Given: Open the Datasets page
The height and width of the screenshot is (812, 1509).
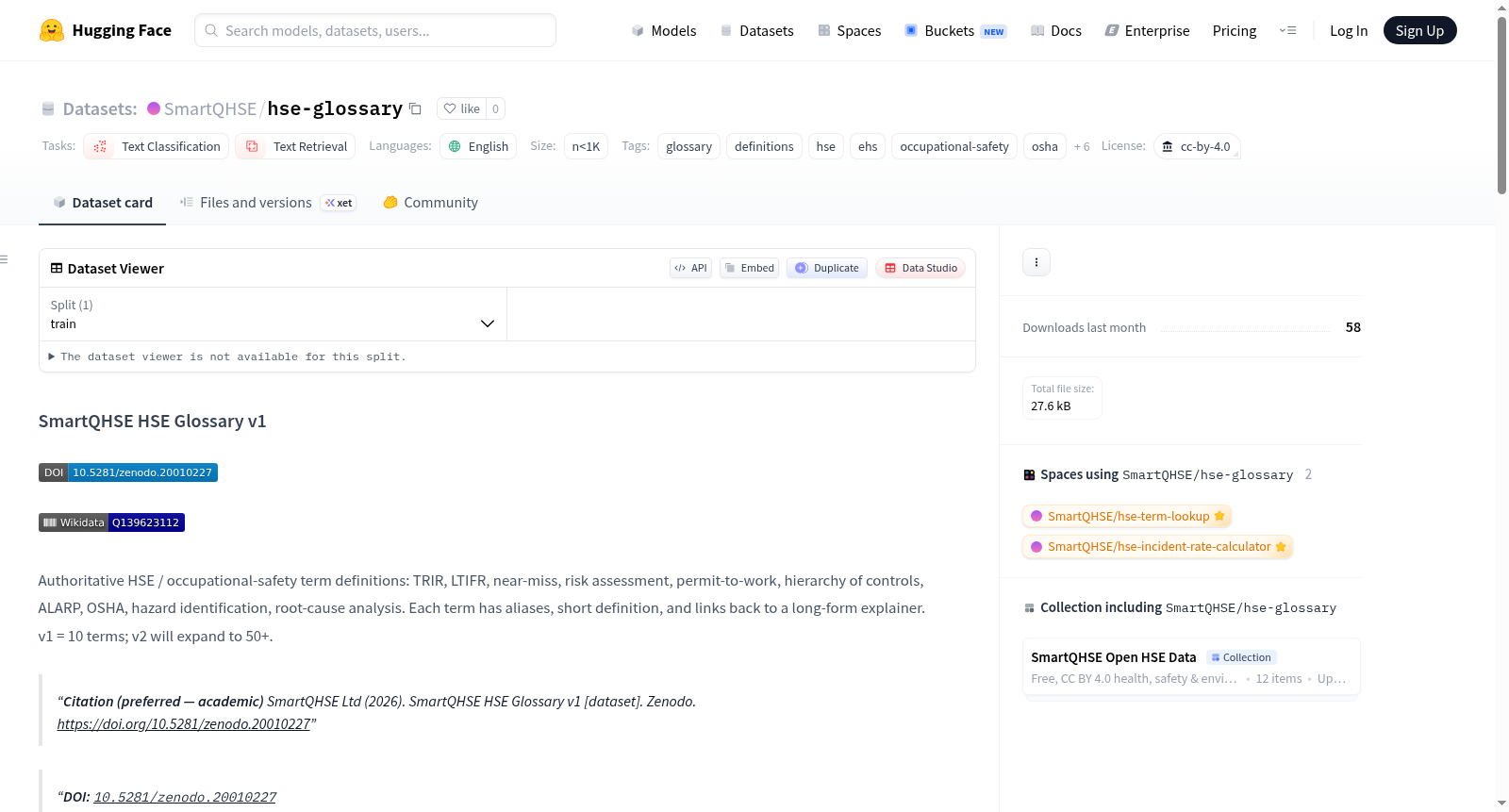Looking at the screenshot, I should (x=756, y=30).
